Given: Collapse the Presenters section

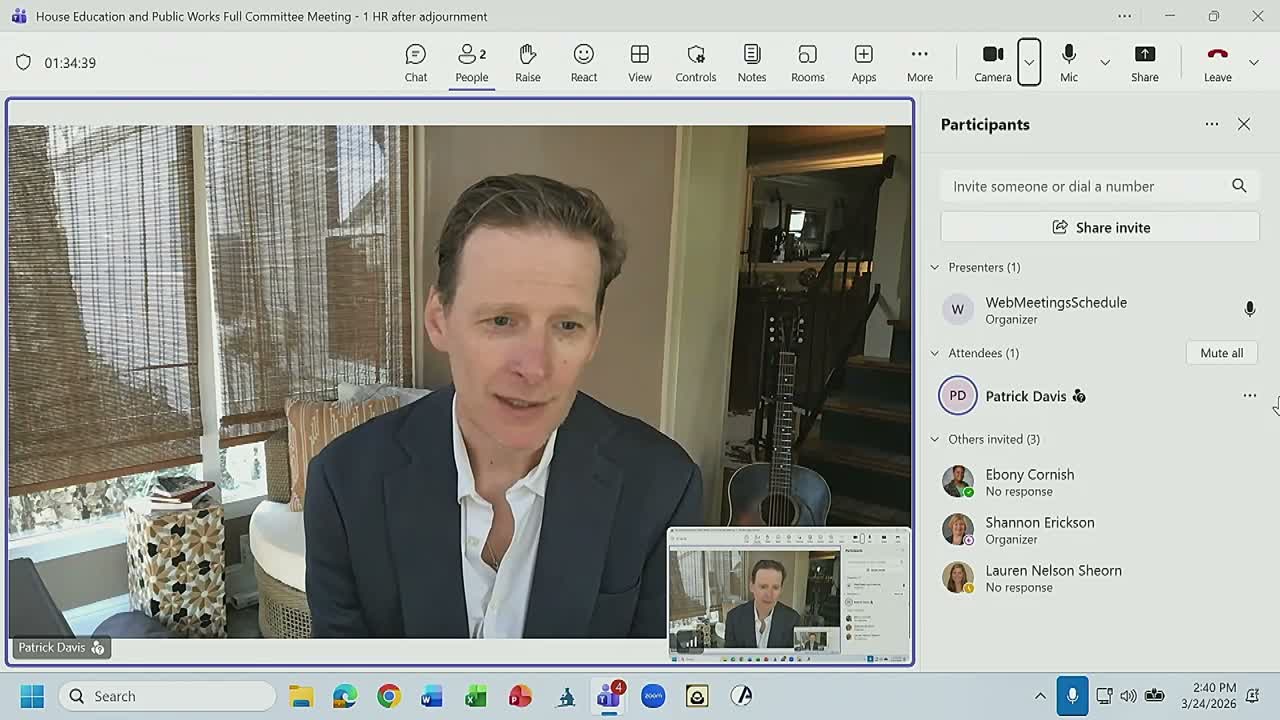Looking at the screenshot, I should click(935, 267).
